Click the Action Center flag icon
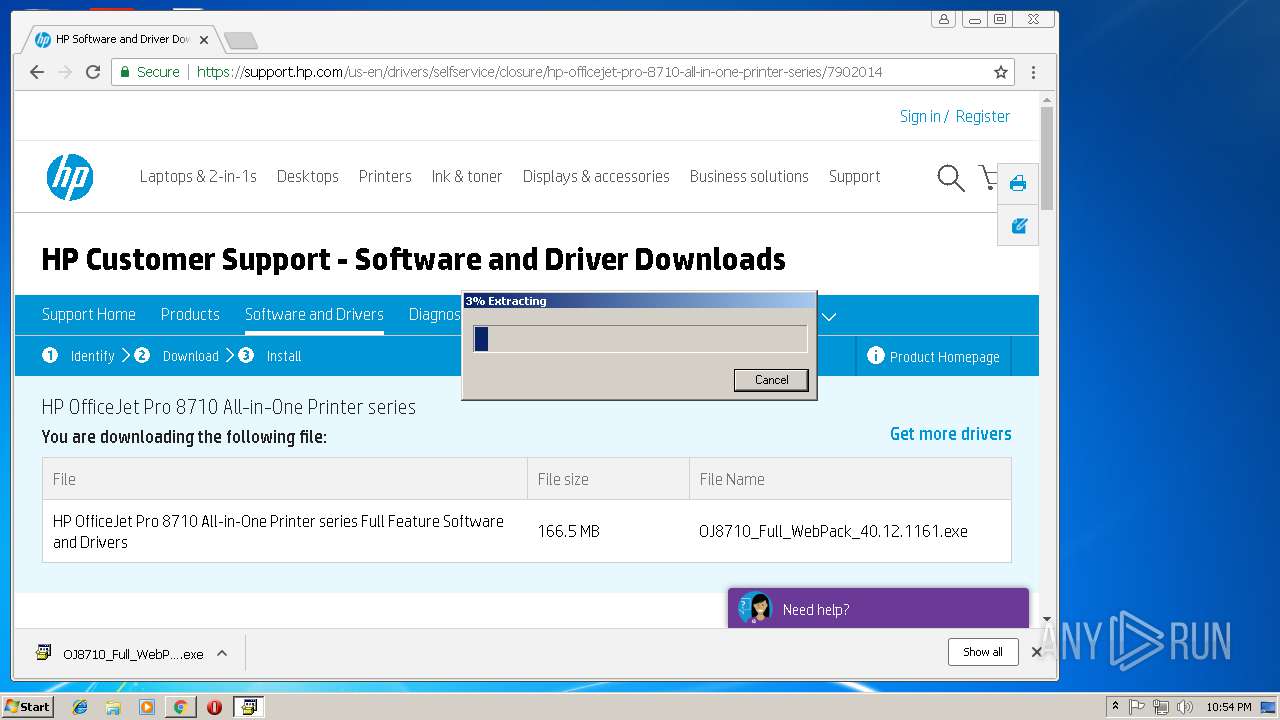The image size is (1280, 720). pyautogui.click(x=1137, y=707)
